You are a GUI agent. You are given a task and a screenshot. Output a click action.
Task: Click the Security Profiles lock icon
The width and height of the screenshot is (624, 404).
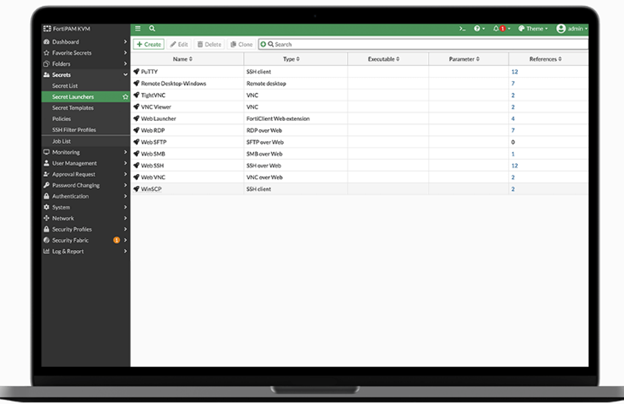pos(47,229)
